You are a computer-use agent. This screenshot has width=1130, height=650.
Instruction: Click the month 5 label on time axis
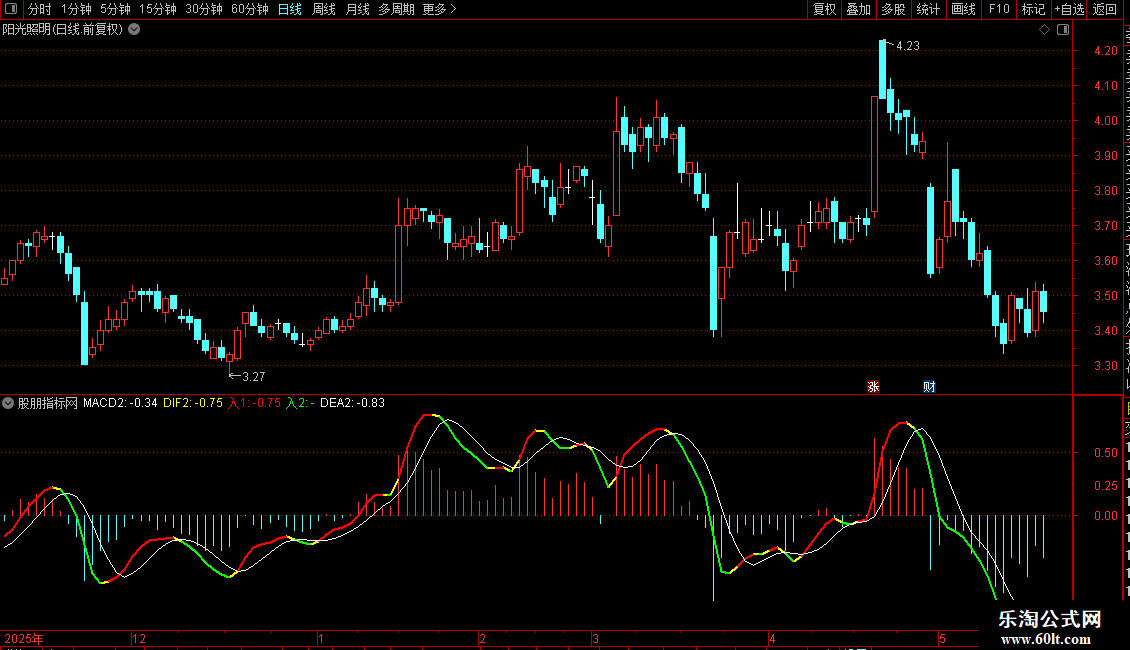click(942, 638)
